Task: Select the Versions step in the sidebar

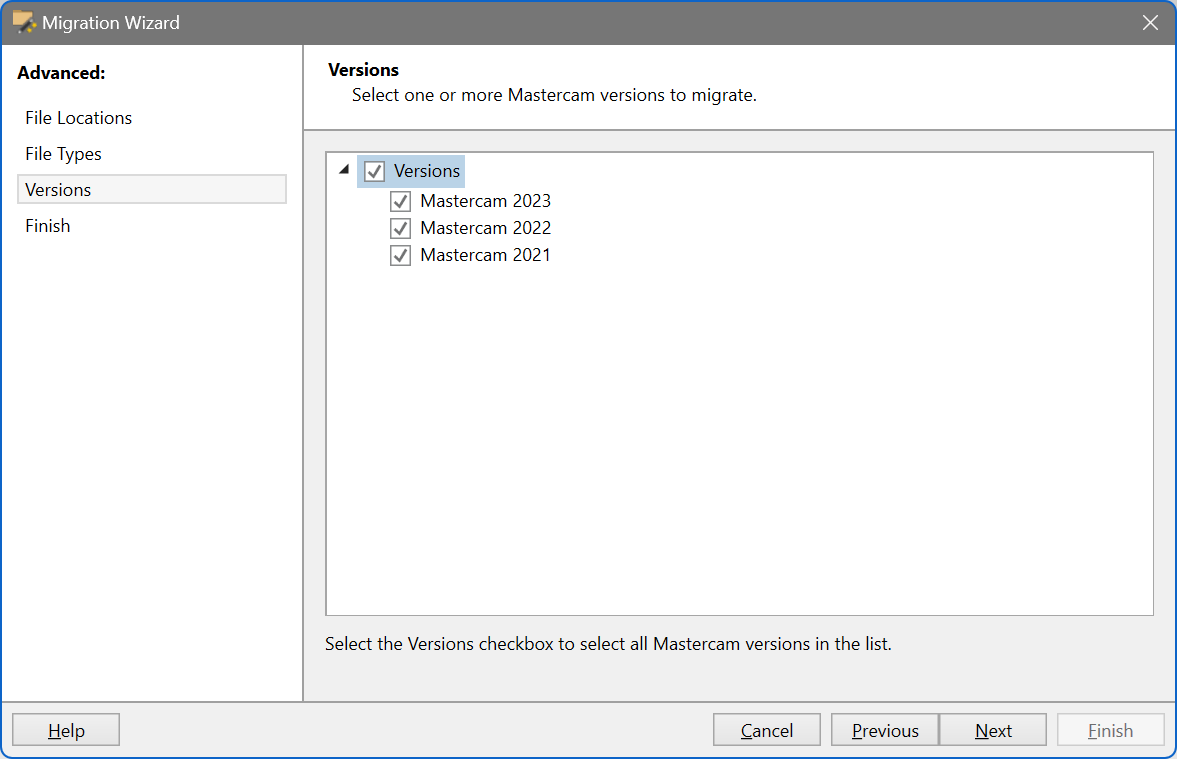Action: coord(152,189)
